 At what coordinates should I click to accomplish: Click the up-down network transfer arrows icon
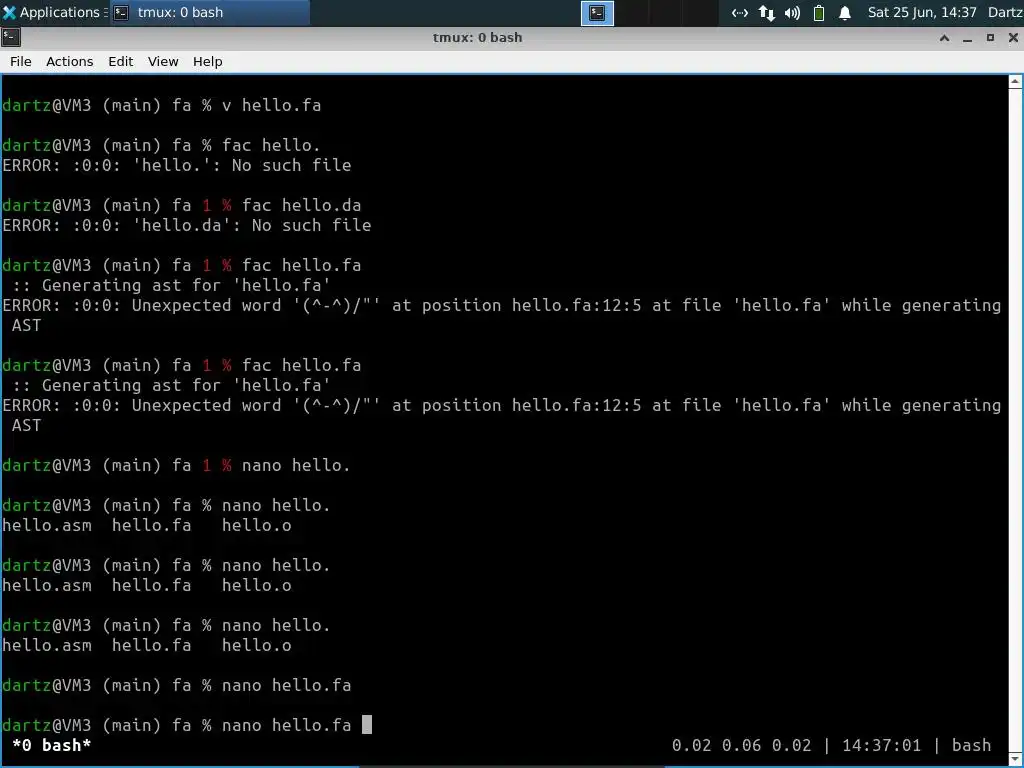pos(767,13)
